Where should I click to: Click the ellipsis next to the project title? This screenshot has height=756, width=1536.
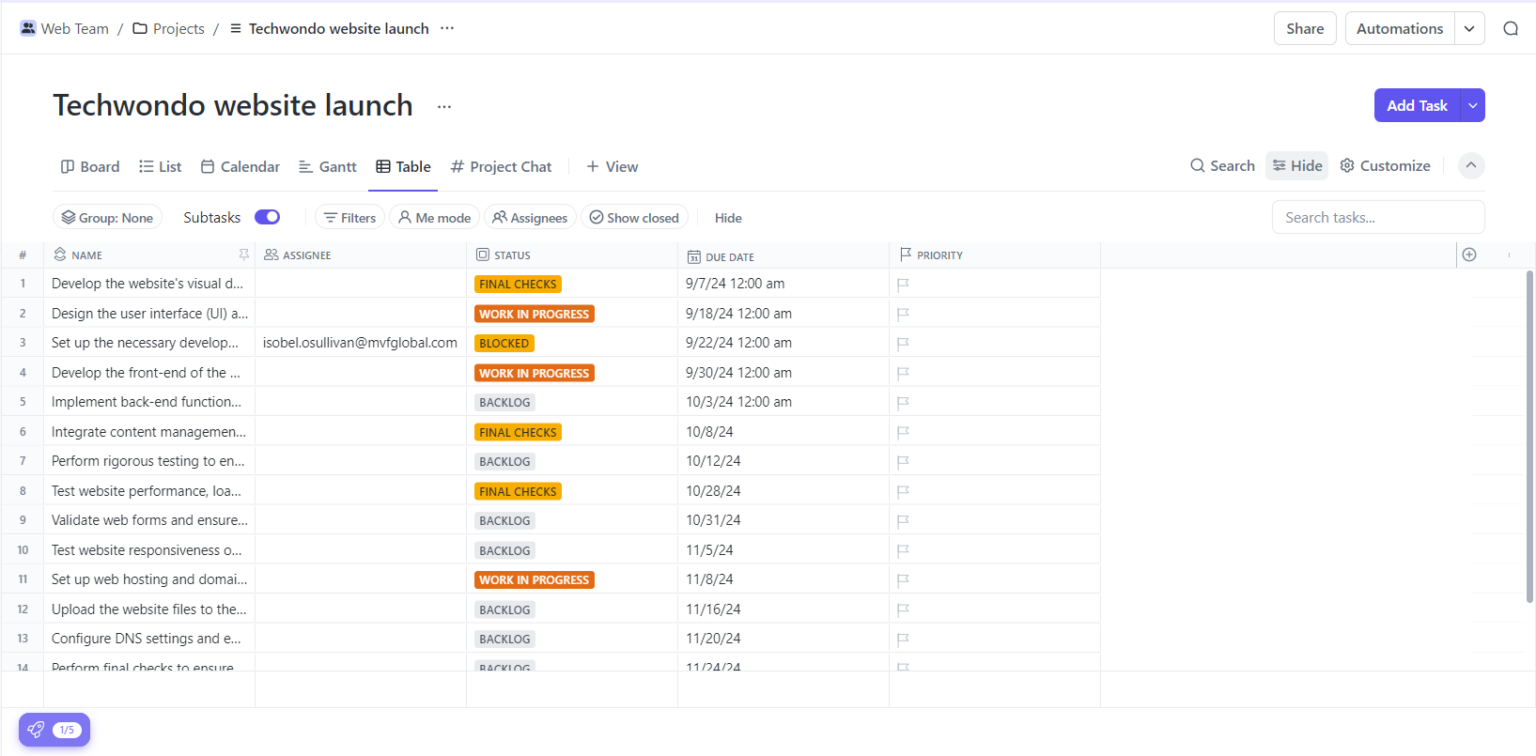[x=444, y=105]
